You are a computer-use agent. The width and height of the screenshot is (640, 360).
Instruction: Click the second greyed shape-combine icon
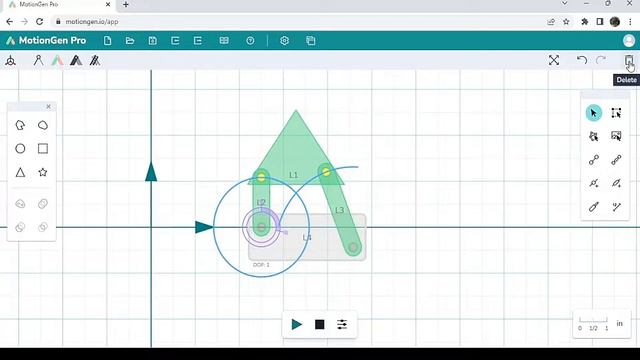tap(43, 204)
